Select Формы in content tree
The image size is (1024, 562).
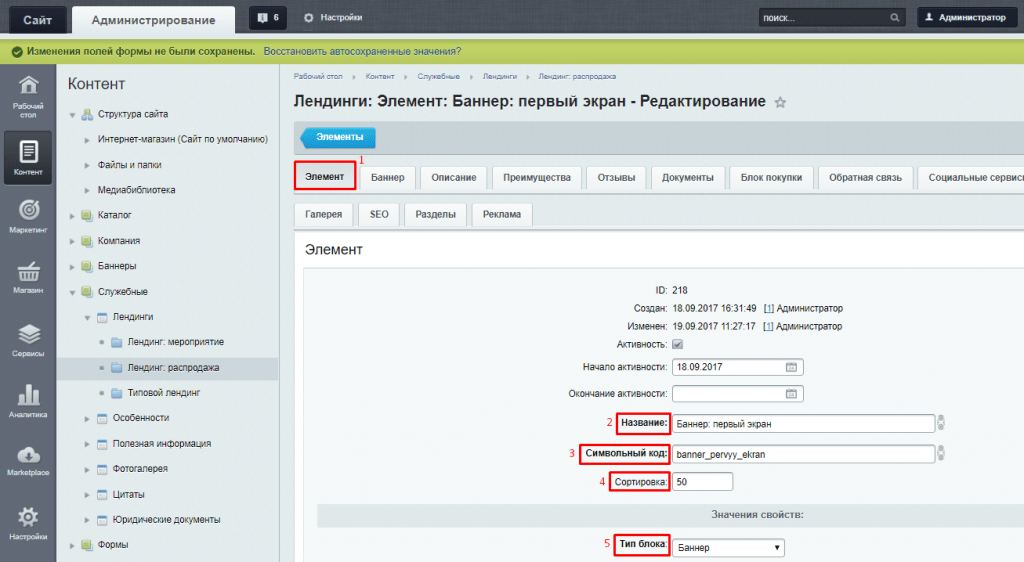pos(113,545)
